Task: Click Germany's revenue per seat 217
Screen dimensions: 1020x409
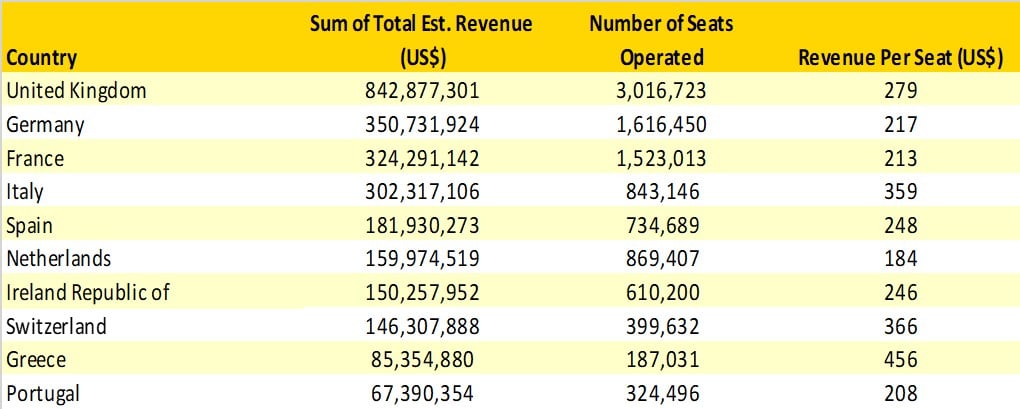Action: click(x=900, y=125)
